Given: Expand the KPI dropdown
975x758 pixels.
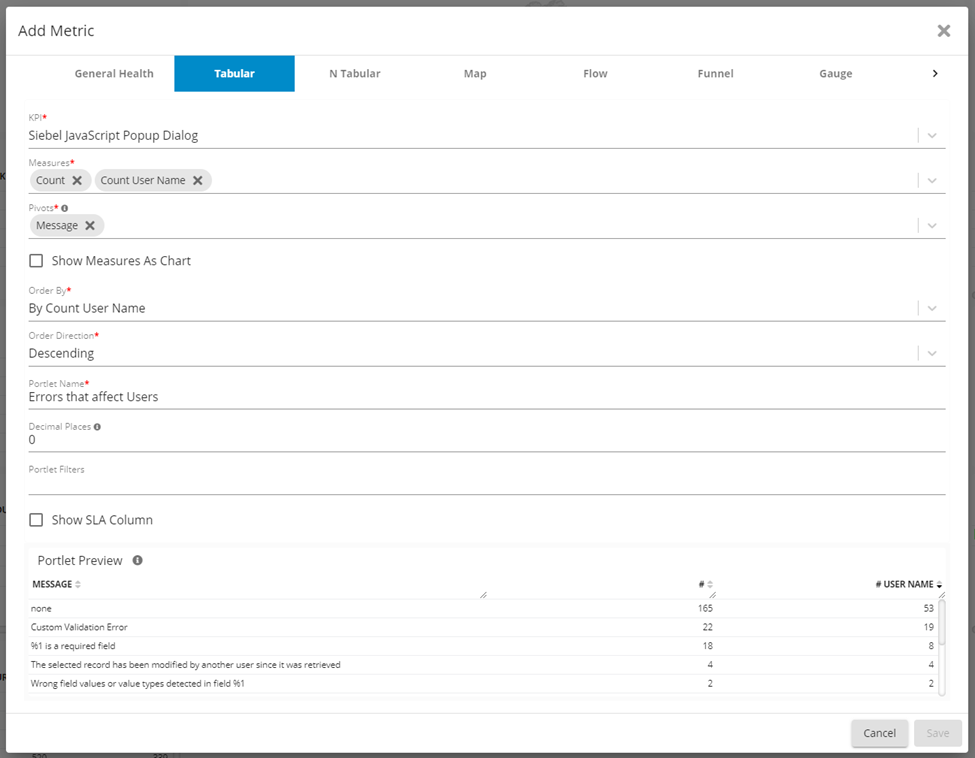Looking at the screenshot, I should tap(932, 135).
